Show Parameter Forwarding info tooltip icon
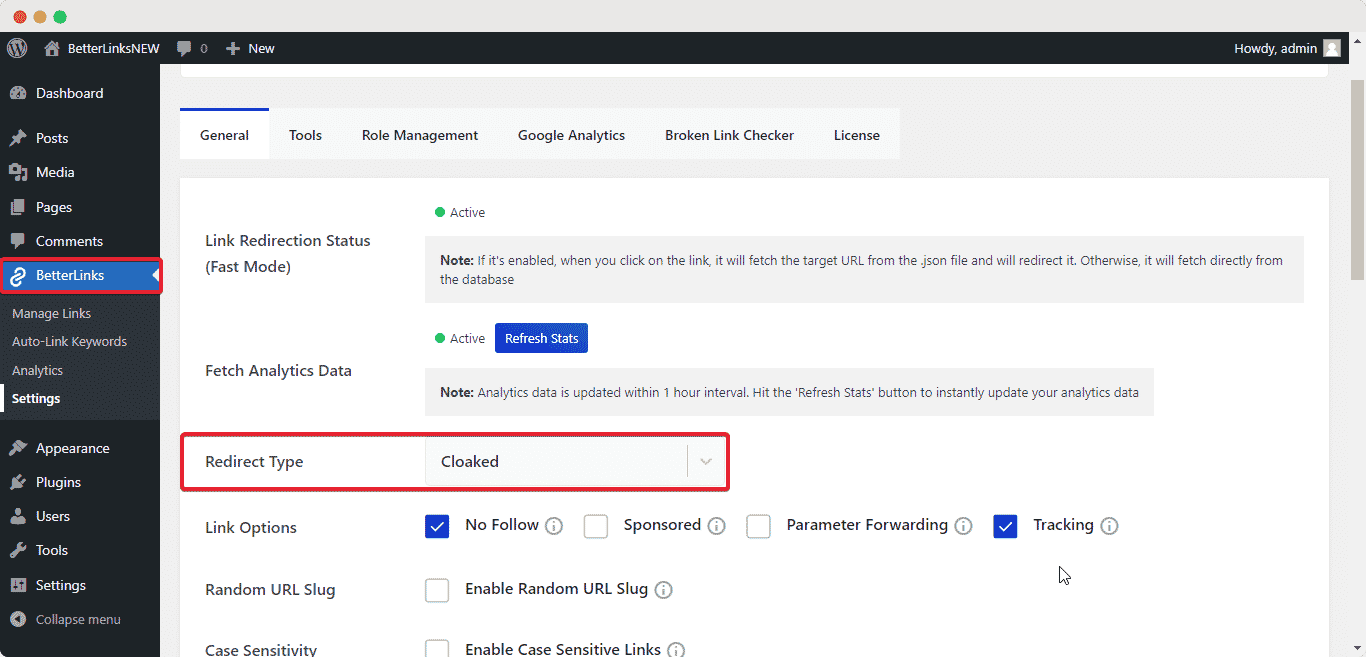 [x=963, y=526]
